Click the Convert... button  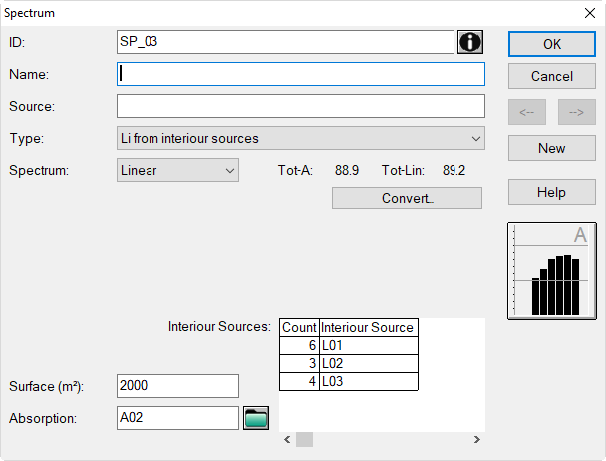407,198
